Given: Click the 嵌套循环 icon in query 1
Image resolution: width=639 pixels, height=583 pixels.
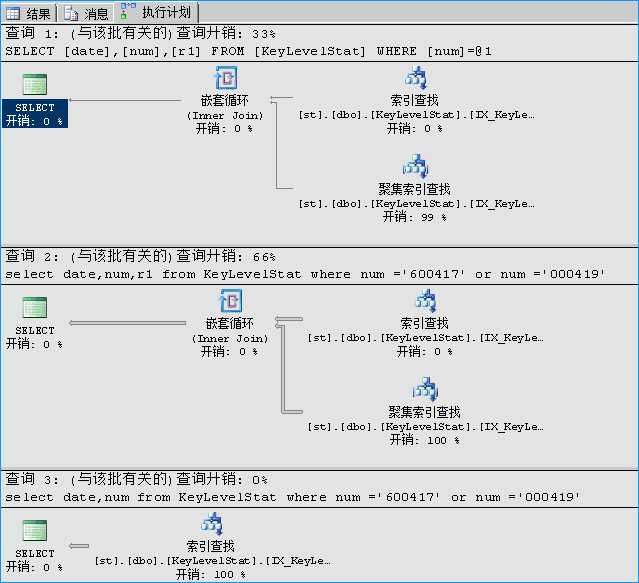Looking at the screenshot, I should 226,77.
